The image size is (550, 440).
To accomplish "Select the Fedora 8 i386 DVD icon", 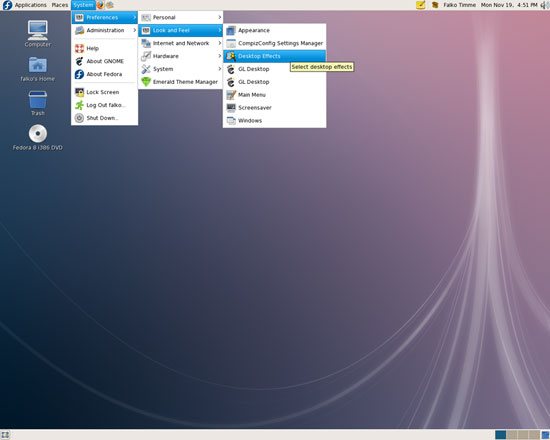I will pyautogui.click(x=38, y=138).
